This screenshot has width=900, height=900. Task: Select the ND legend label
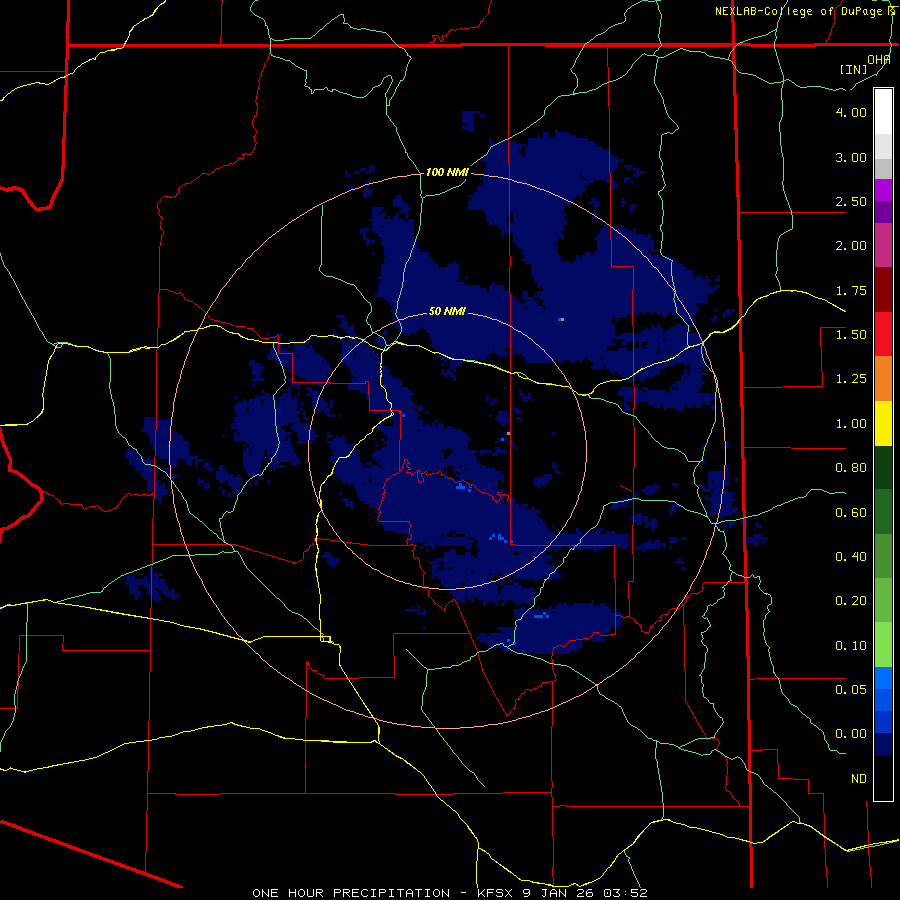[x=859, y=779]
